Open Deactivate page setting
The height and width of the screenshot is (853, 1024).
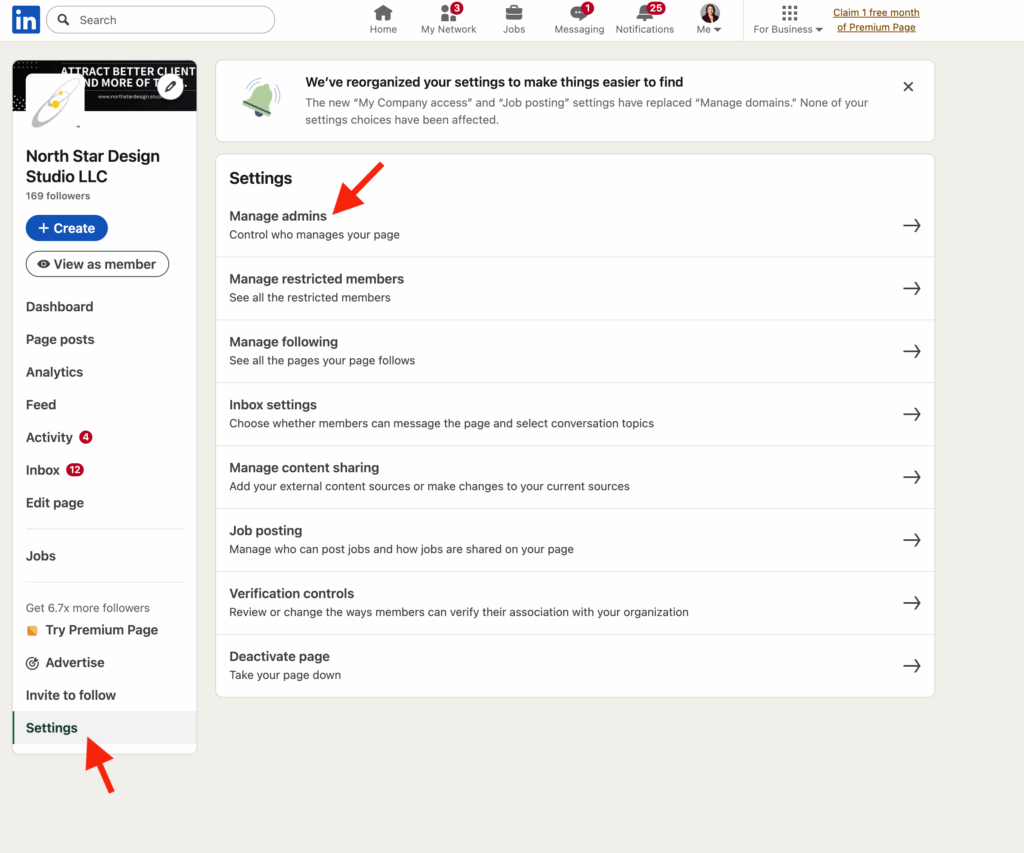[575, 666]
